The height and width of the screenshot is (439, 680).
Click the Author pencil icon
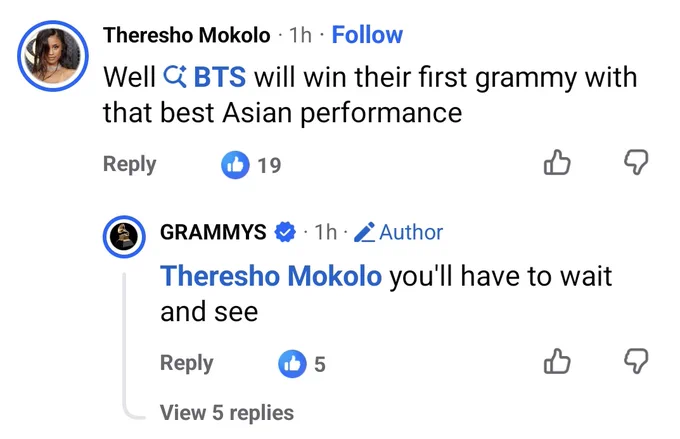click(365, 232)
